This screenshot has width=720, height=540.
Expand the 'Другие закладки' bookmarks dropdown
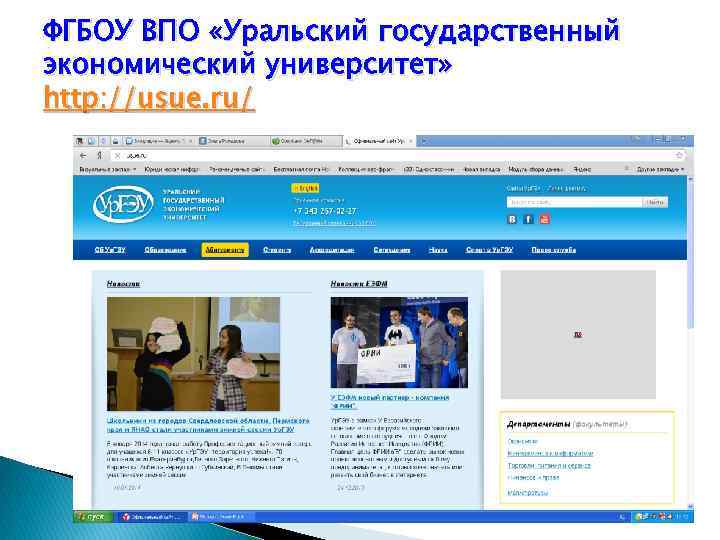(x=660, y=169)
